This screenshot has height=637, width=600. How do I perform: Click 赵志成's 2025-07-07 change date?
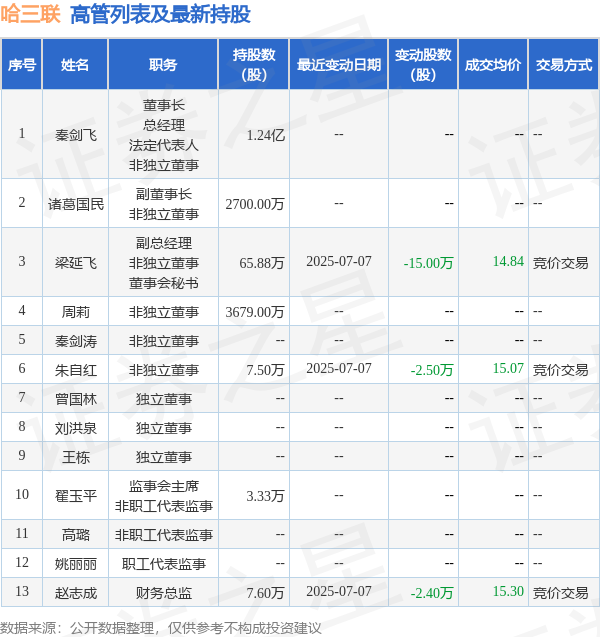click(x=339, y=591)
